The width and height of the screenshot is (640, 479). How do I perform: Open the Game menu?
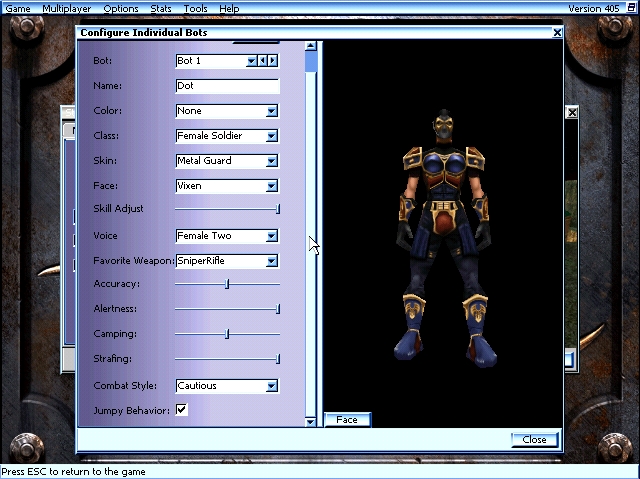(x=18, y=9)
